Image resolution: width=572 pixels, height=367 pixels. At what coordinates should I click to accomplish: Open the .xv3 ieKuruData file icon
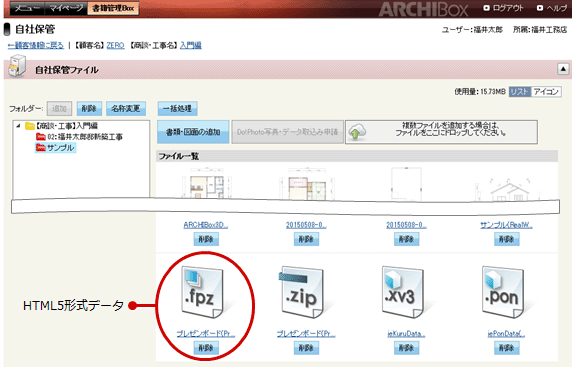403,292
